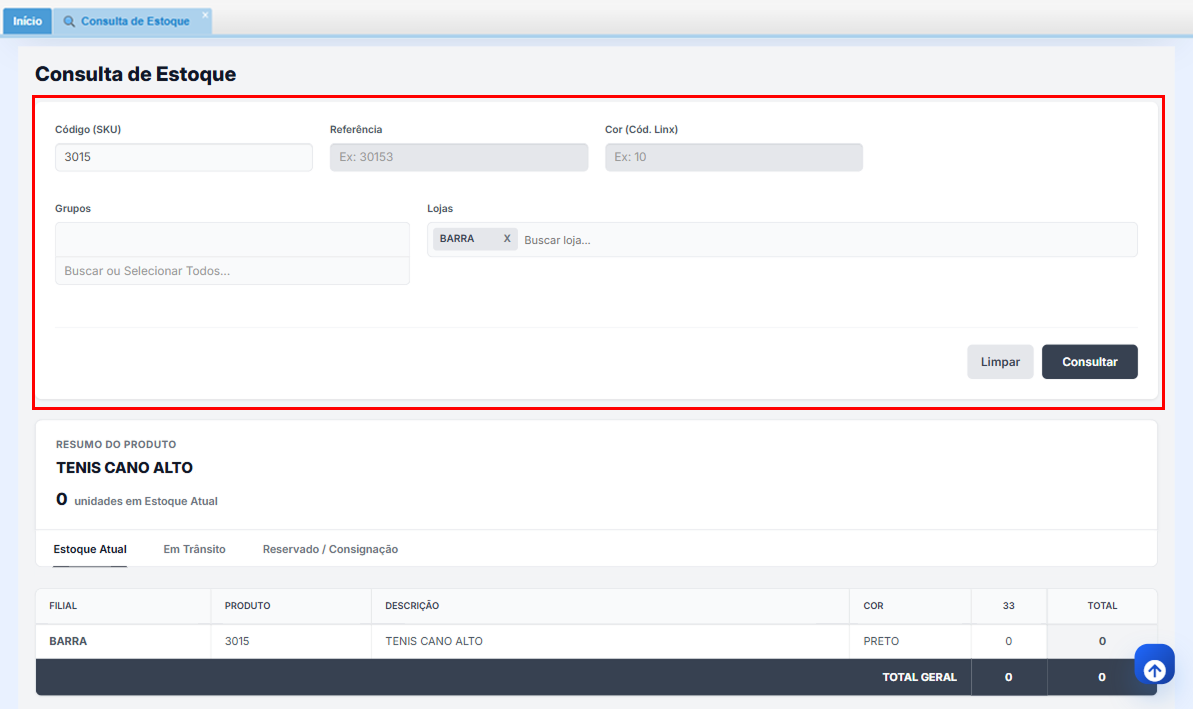The image size is (1193, 709).
Task: Show the Reservado / Consignação tab
Action: pos(330,549)
